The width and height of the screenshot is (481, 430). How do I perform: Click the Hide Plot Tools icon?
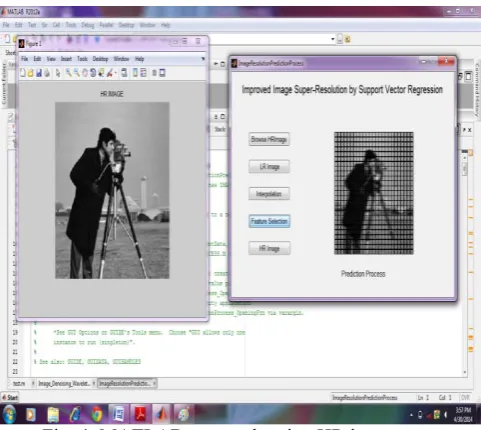[x=154, y=73]
